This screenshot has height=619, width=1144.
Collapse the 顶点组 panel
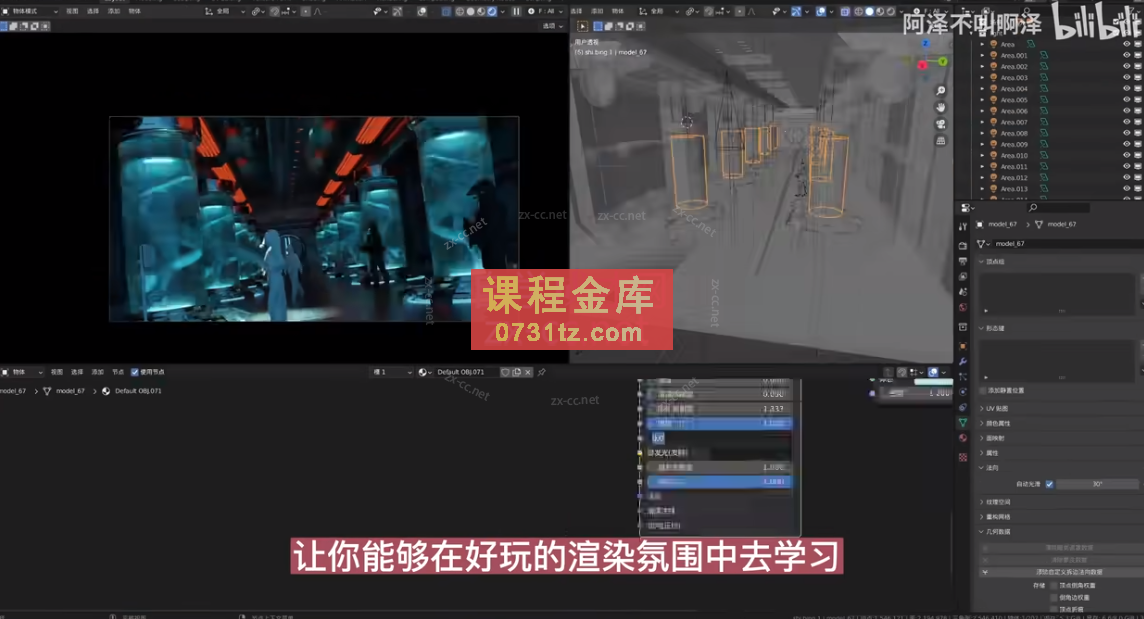click(x=982, y=261)
